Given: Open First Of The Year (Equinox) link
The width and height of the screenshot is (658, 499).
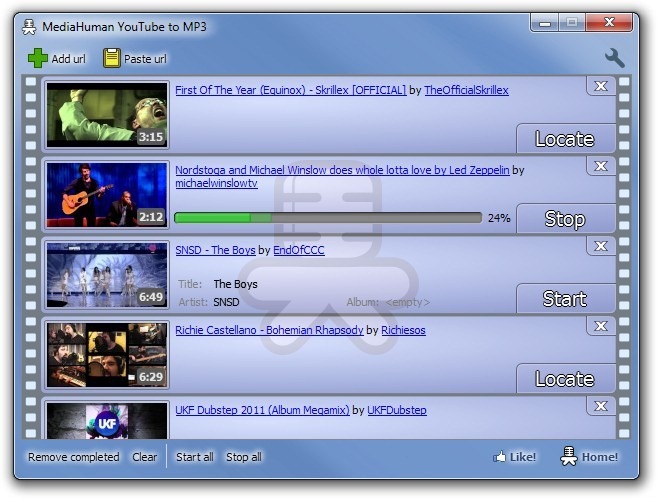Looking at the screenshot, I should 291,90.
